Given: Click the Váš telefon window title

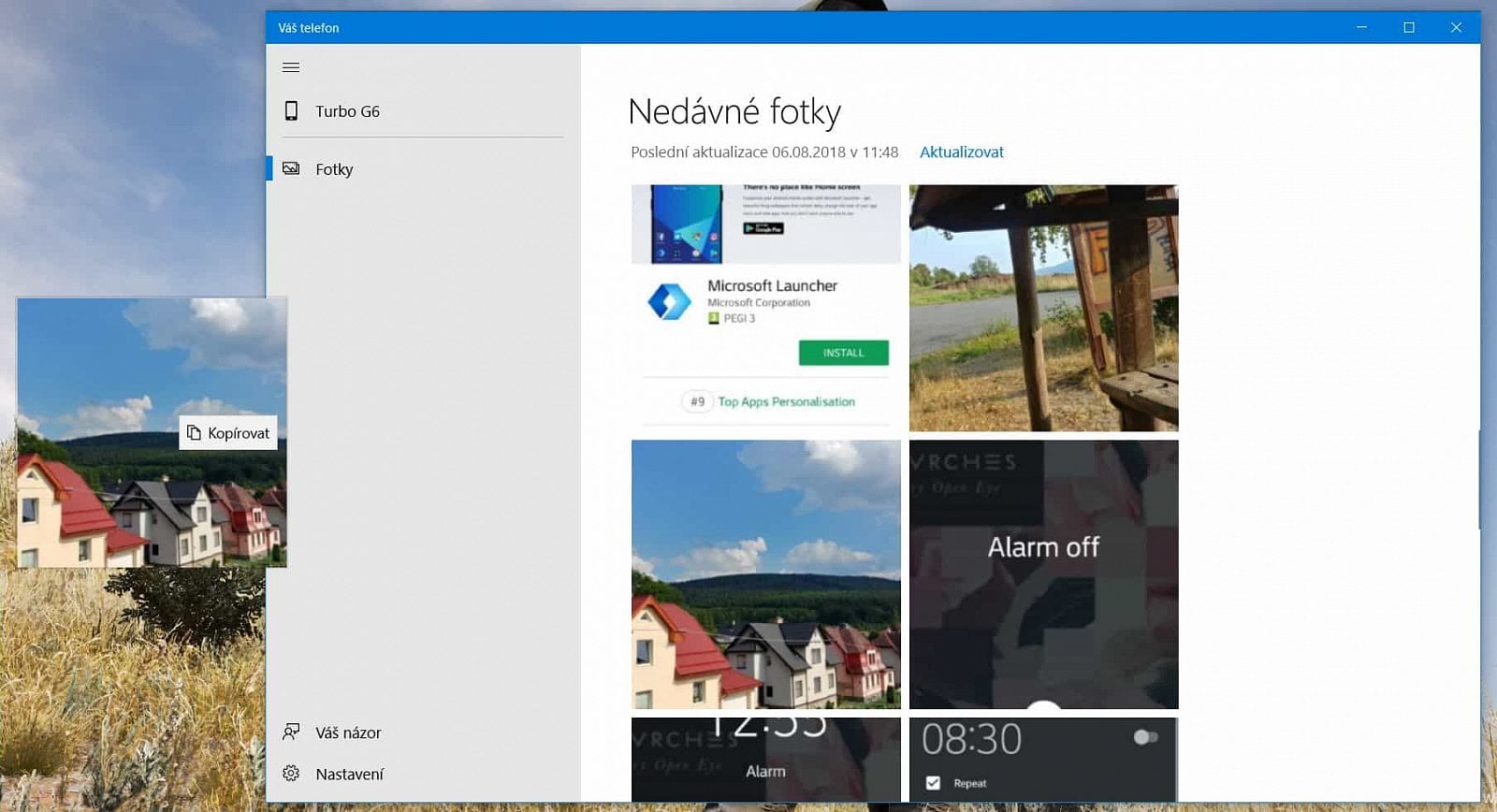Looking at the screenshot, I should (x=309, y=28).
